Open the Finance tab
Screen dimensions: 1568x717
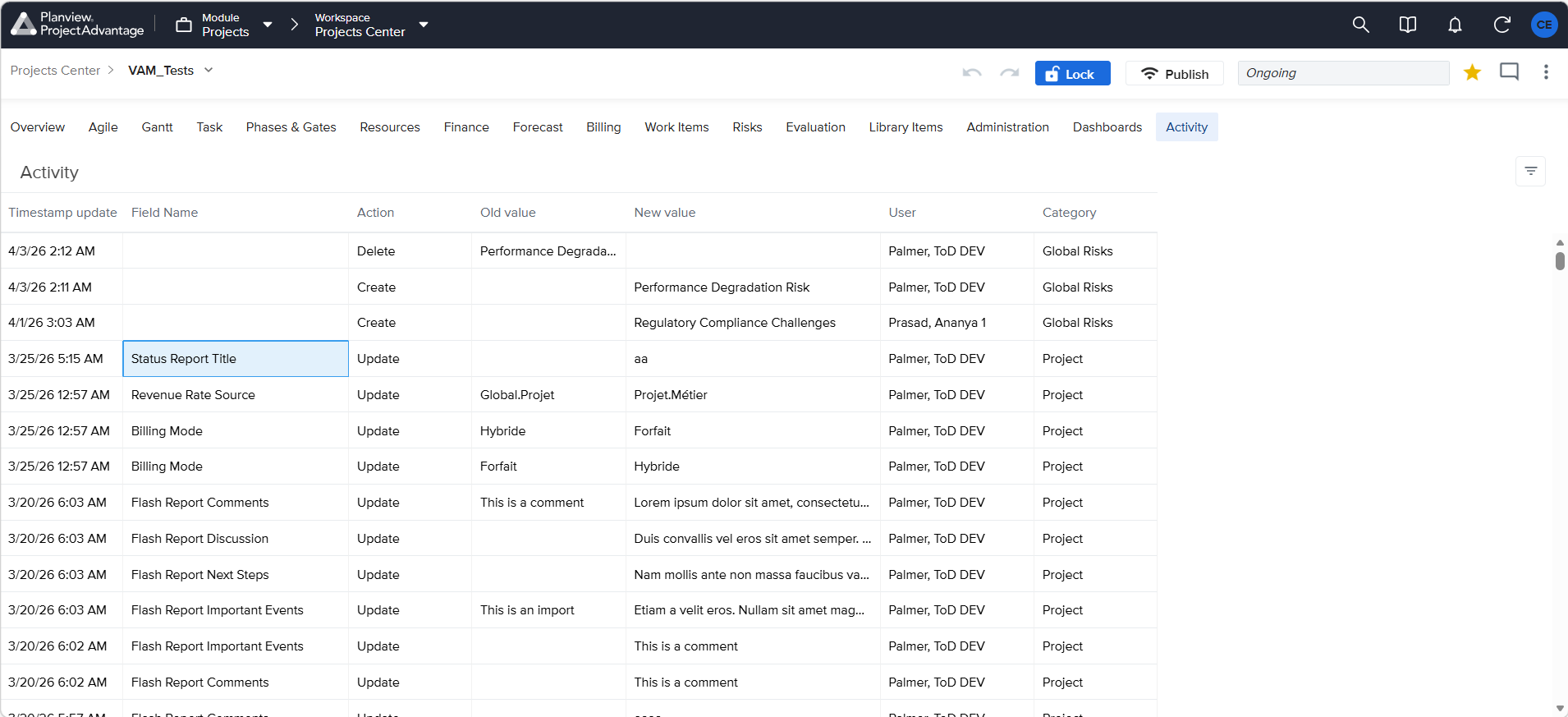466,127
